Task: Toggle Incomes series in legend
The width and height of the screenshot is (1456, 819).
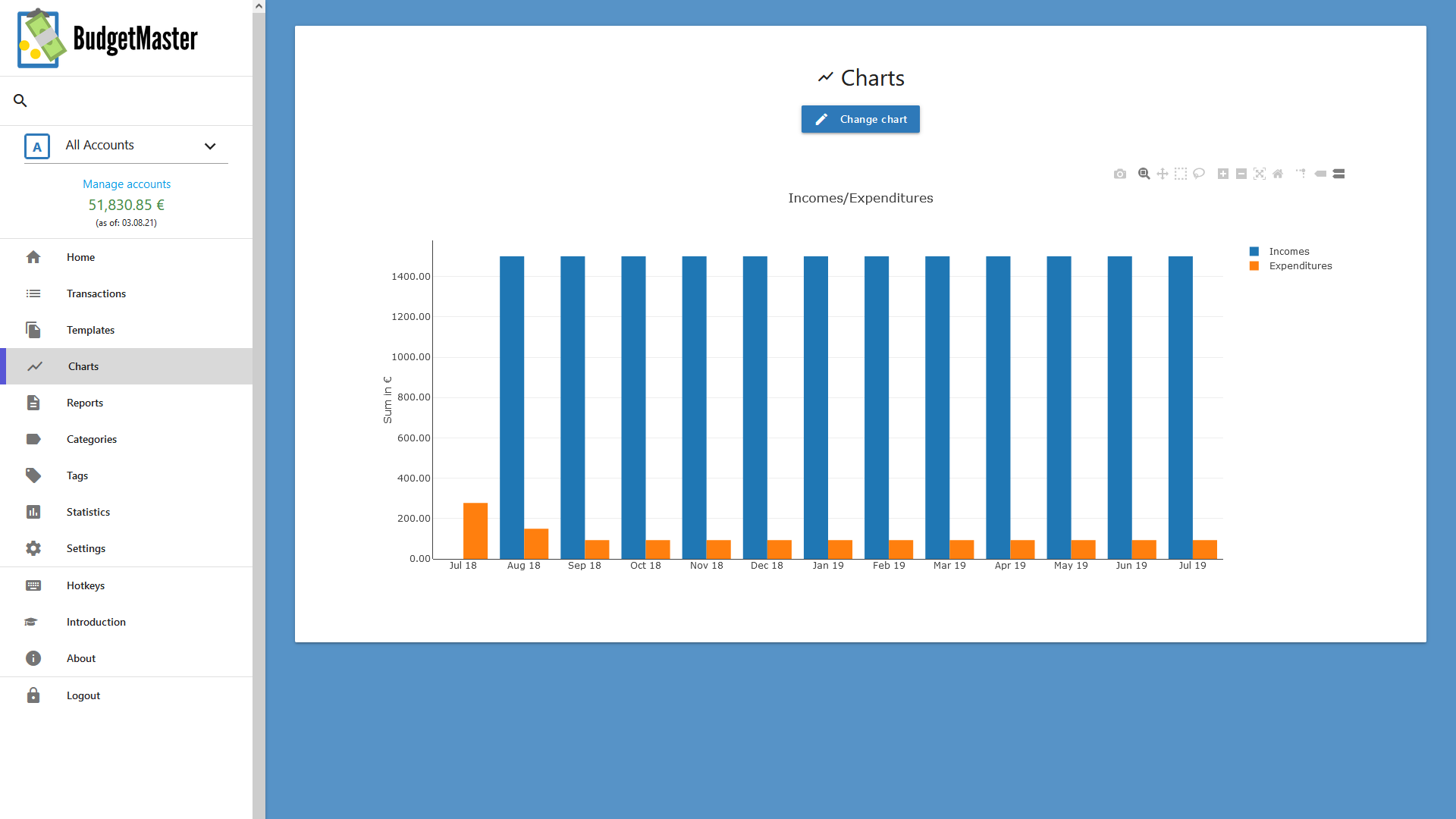Action: tap(1288, 252)
